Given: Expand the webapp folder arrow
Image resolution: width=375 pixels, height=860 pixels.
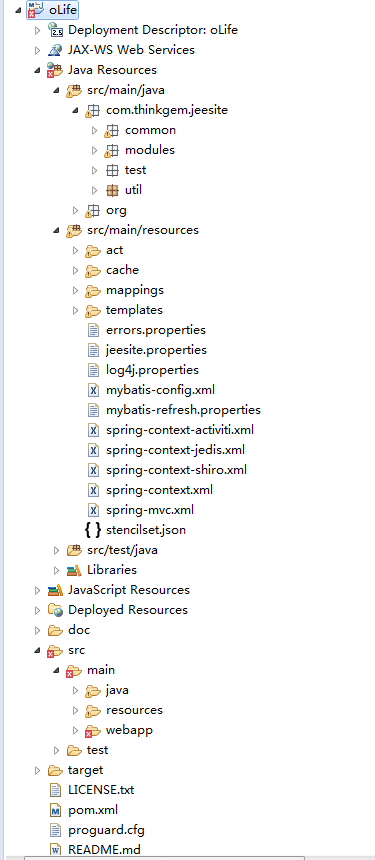Looking at the screenshot, I should pos(76,731).
